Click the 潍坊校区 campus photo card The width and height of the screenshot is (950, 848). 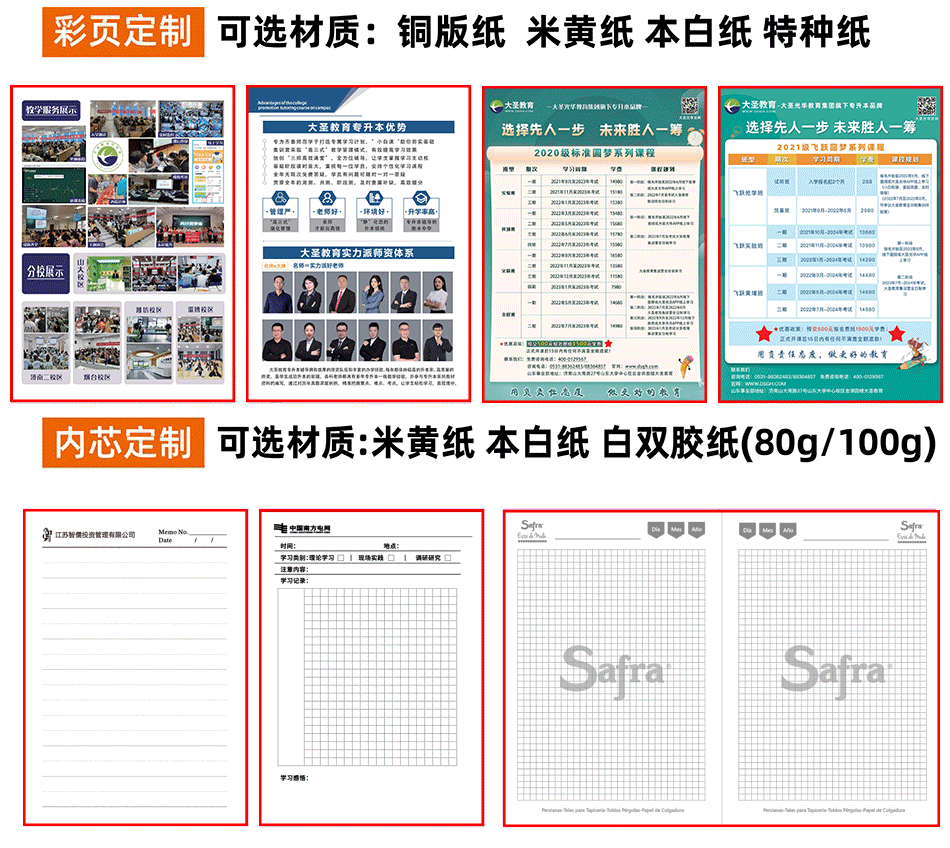pyautogui.click(x=149, y=343)
